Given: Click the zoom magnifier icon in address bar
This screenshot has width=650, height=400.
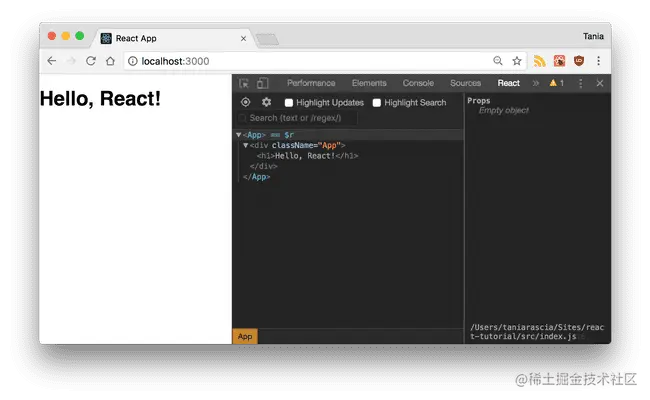Looking at the screenshot, I should tap(498, 61).
